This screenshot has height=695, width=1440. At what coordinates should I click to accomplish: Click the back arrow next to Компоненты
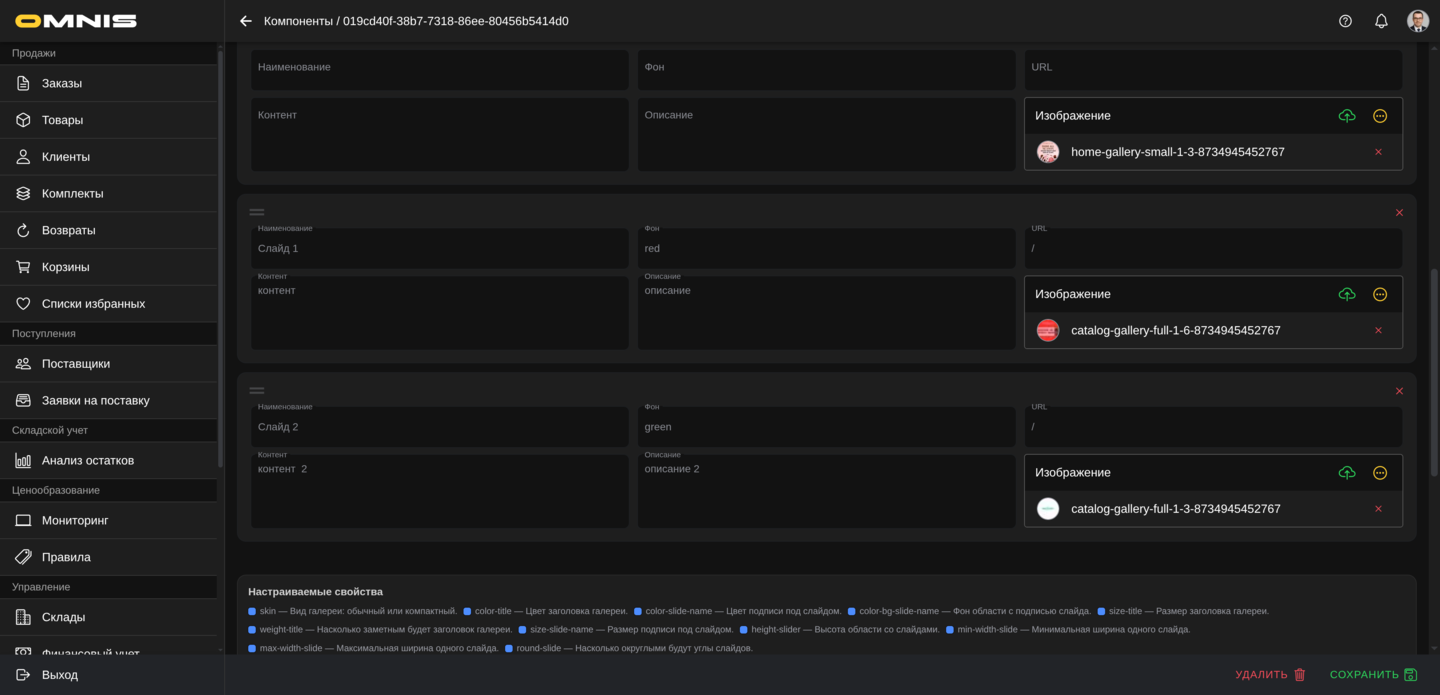tap(246, 21)
